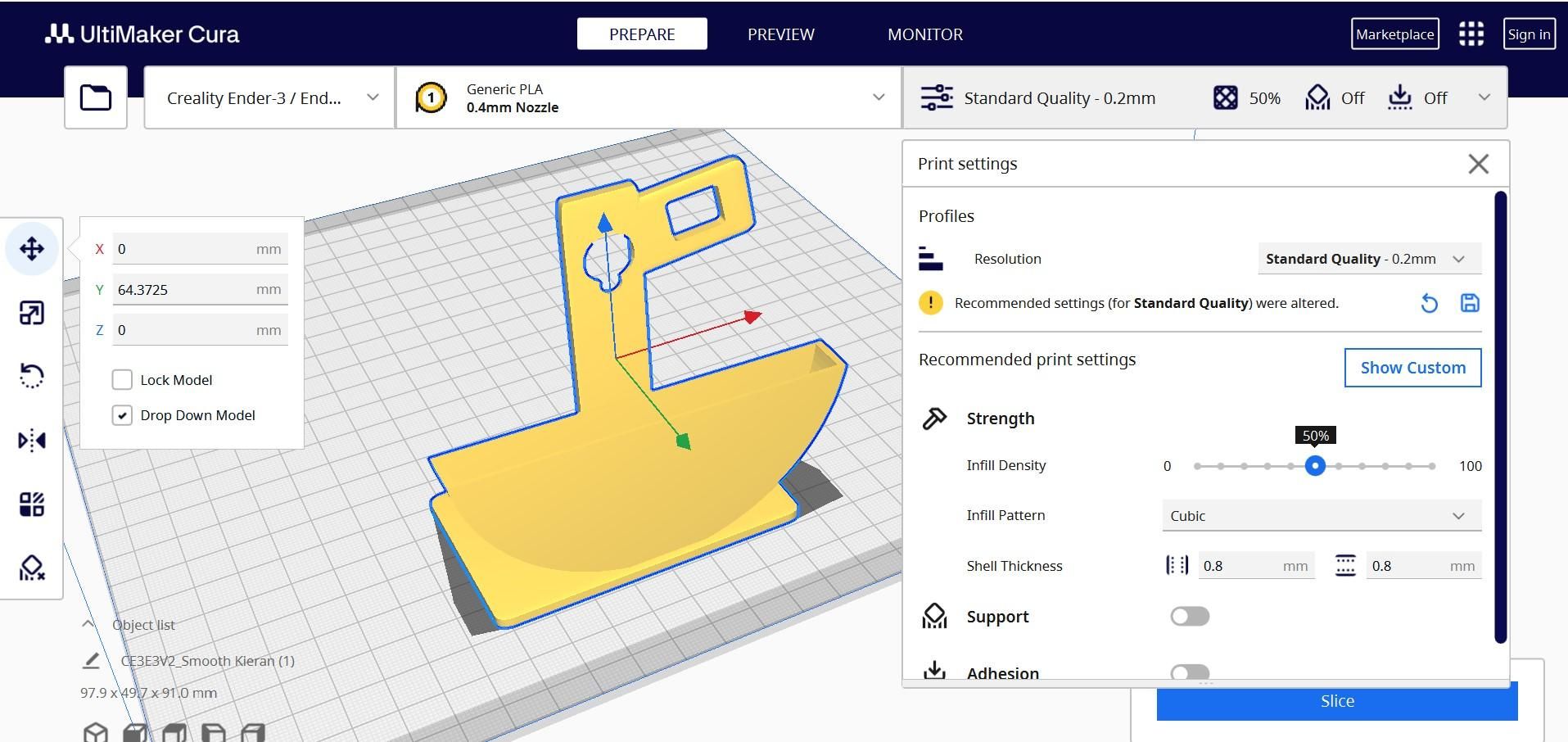Screen dimensions: 1568x742
Task: Open the Marketplace
Action: [x=1394, y=34]
